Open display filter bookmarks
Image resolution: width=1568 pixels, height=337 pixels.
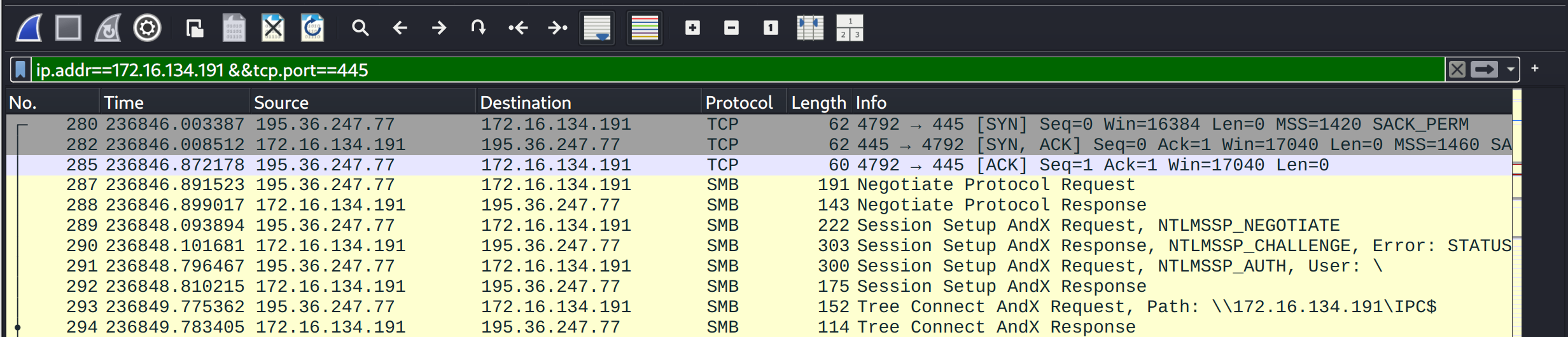point(20,69)
